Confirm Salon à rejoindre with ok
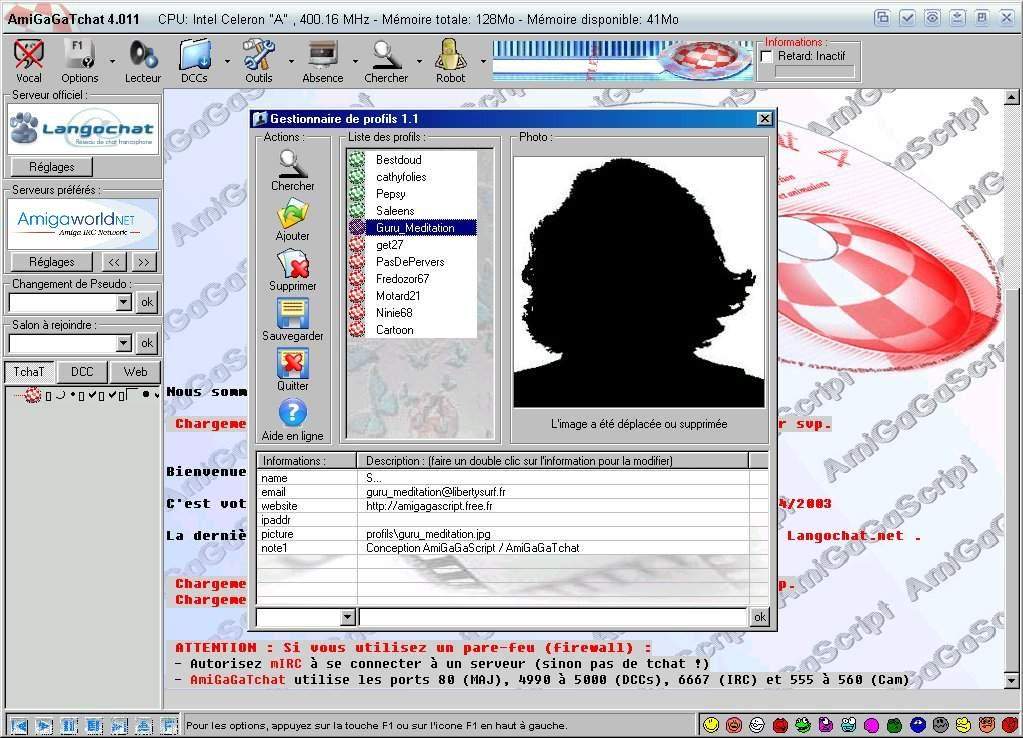The width and height of the screenshot is (1023, 738). (x=147, y=343)
